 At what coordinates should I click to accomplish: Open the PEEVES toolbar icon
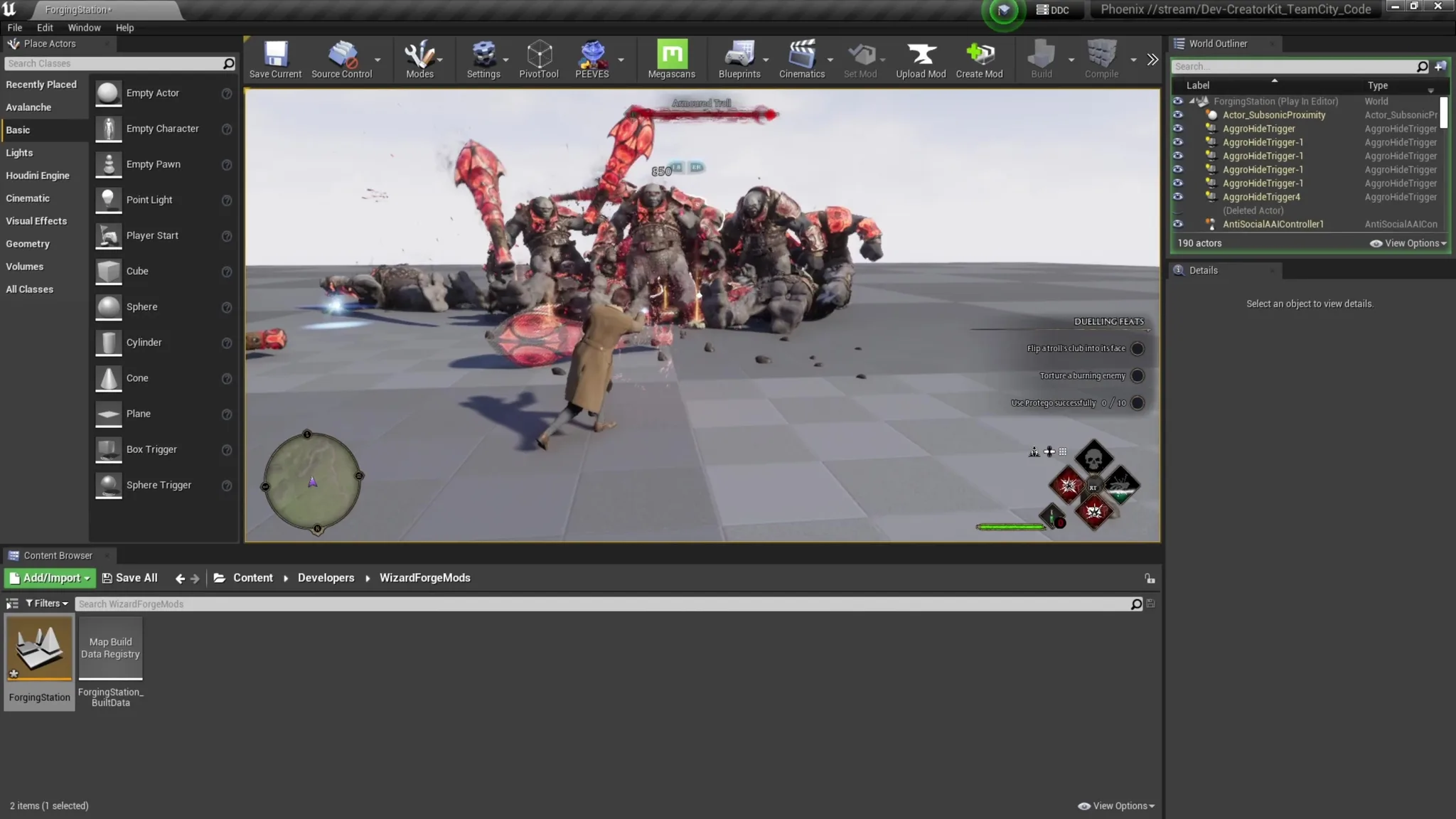[592, 60]
